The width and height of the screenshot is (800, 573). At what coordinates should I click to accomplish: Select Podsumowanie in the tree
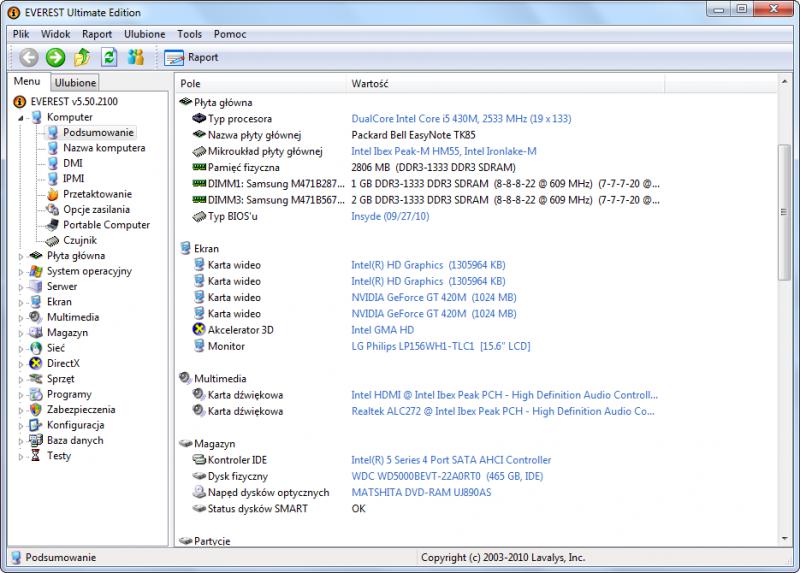click(98, 132)
